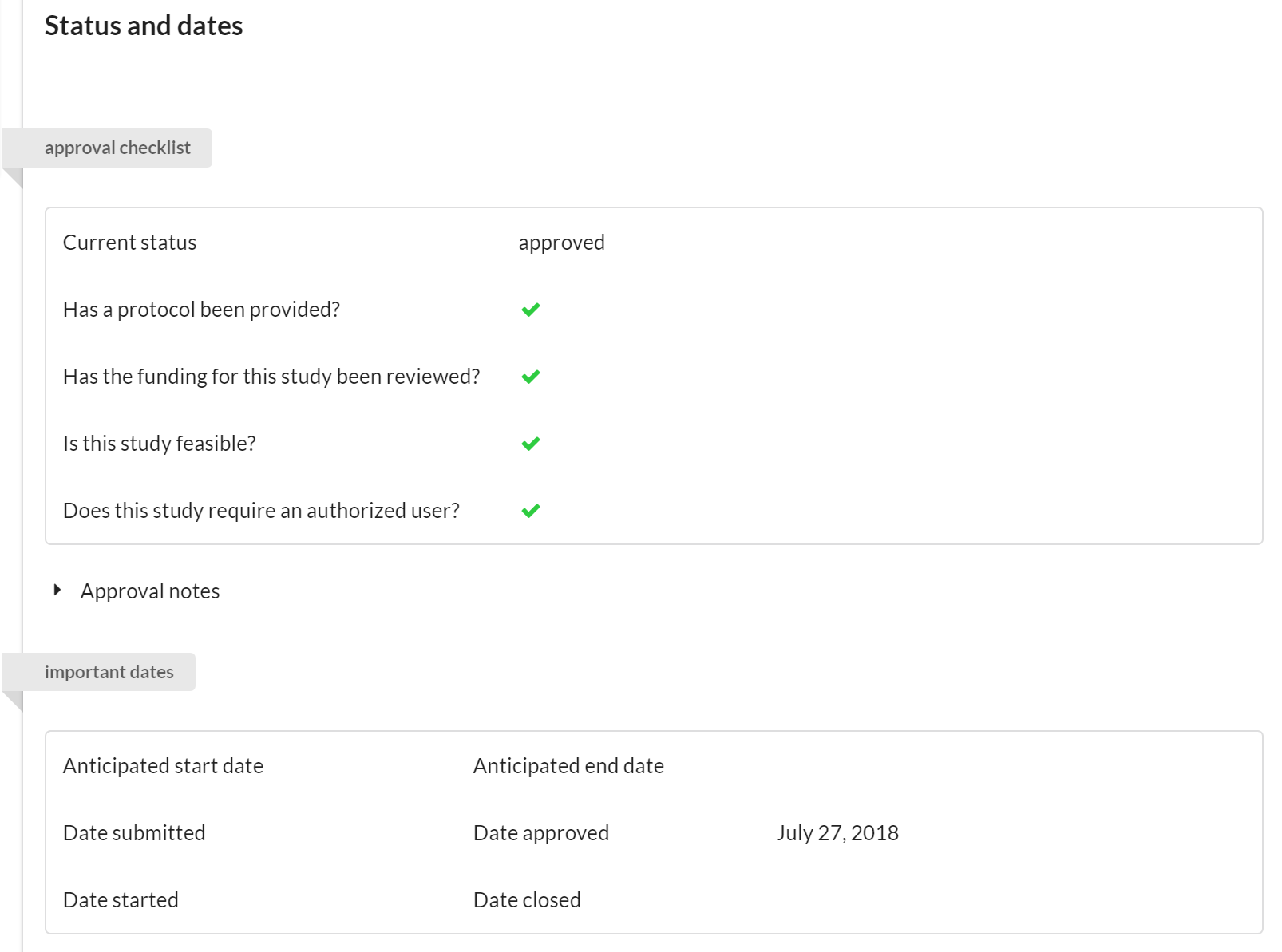1282x952 pixels.
Task: Click the Anticipated start date label
Action: 163,766
